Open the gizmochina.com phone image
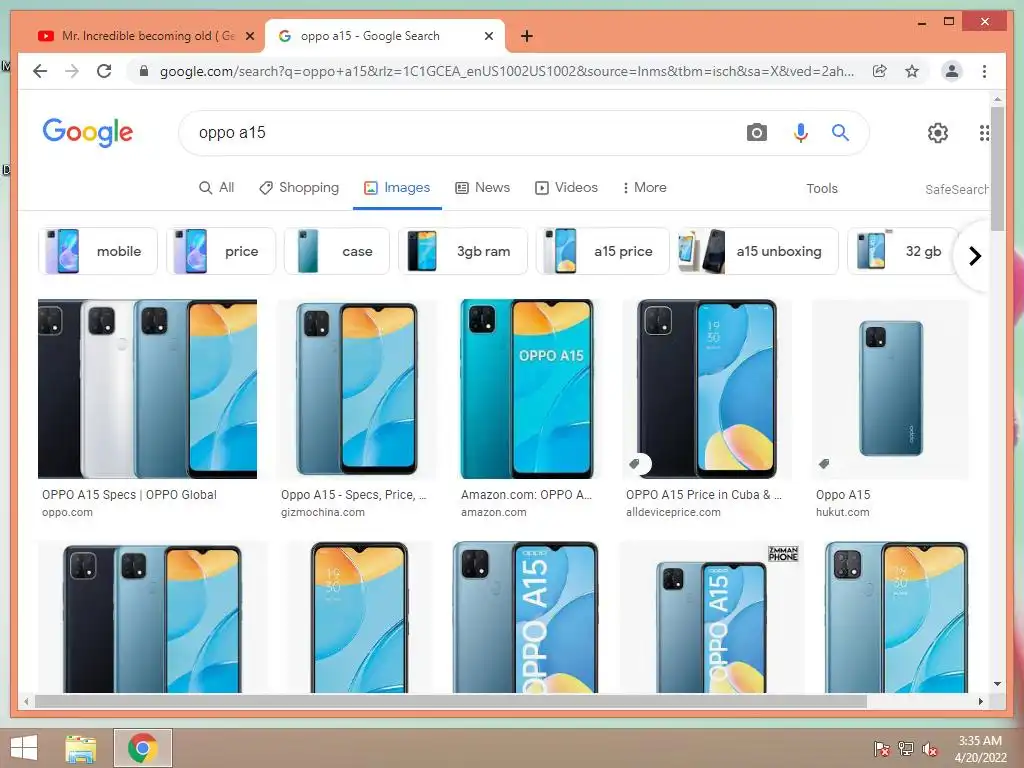Viewport: 1024px width, 768px height. click(356, 389)
